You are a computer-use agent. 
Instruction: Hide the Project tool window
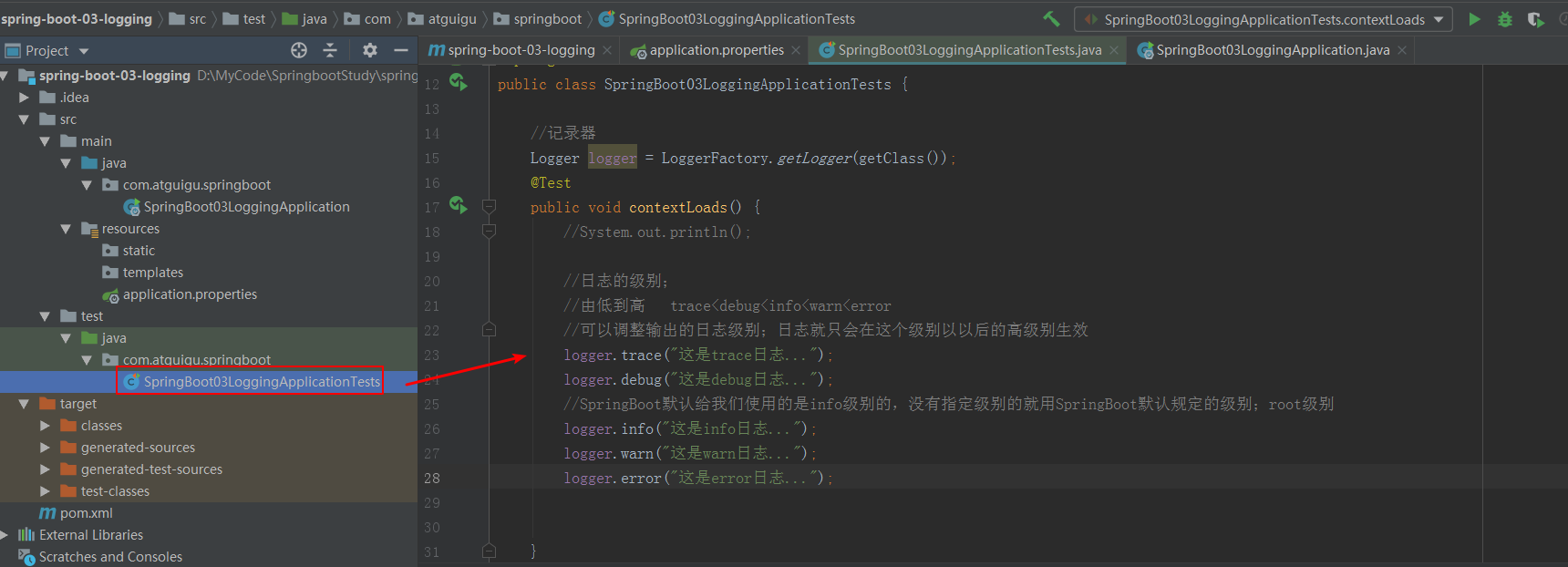coord(400,50)
